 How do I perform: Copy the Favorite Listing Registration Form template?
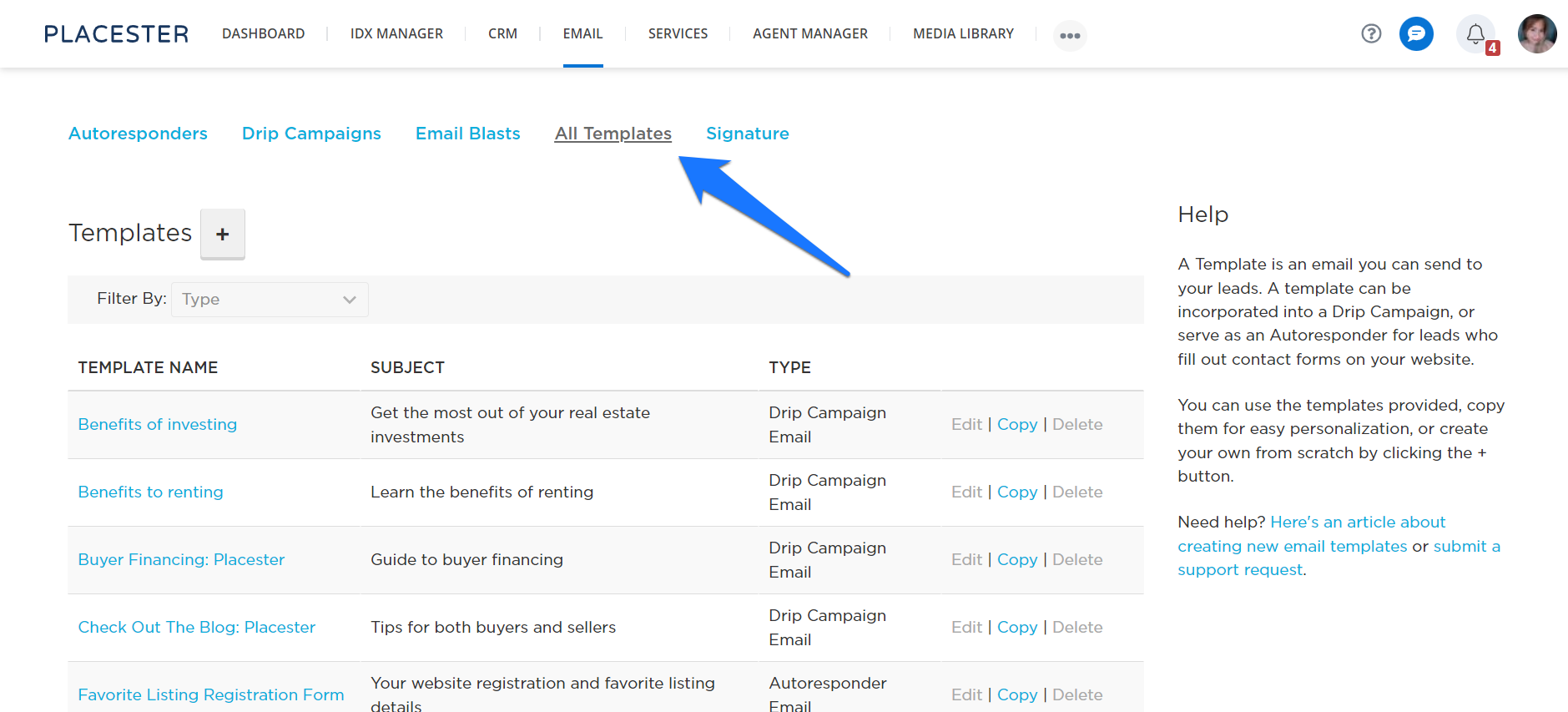pos(1017,694)
